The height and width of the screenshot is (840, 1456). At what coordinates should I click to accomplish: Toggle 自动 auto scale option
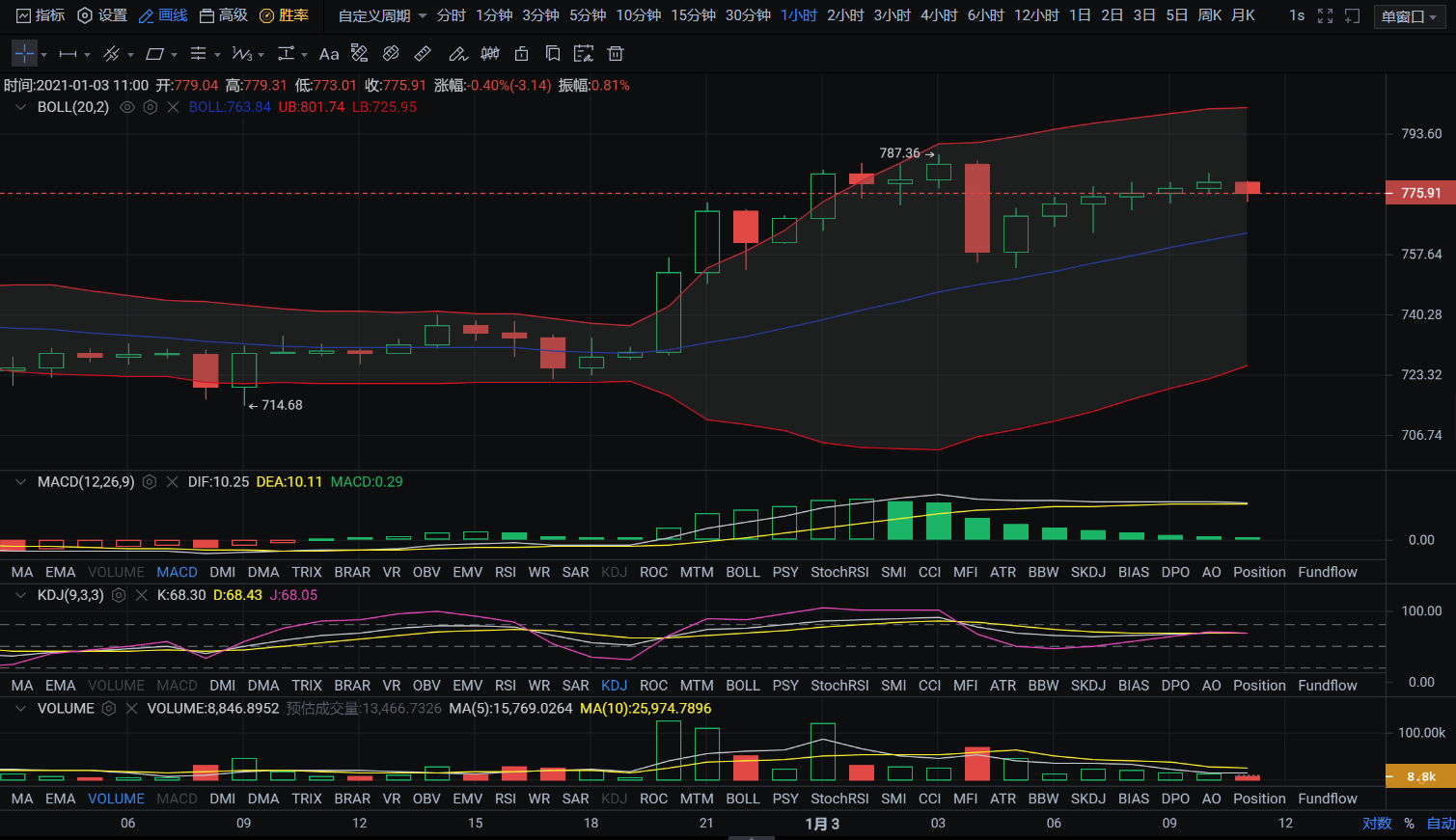(x=1441, y=823)
